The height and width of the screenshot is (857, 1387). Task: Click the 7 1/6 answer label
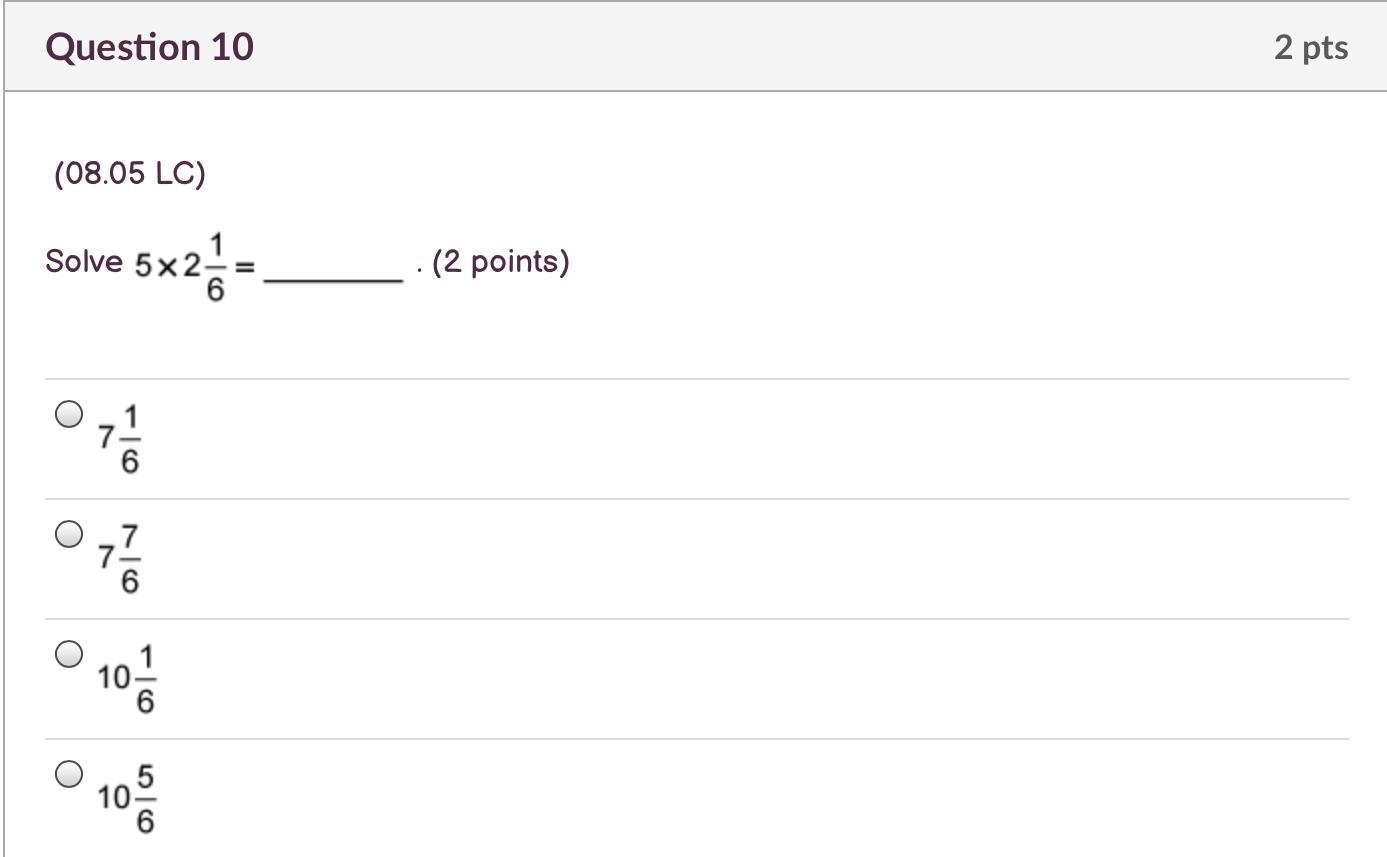[120, 439]
